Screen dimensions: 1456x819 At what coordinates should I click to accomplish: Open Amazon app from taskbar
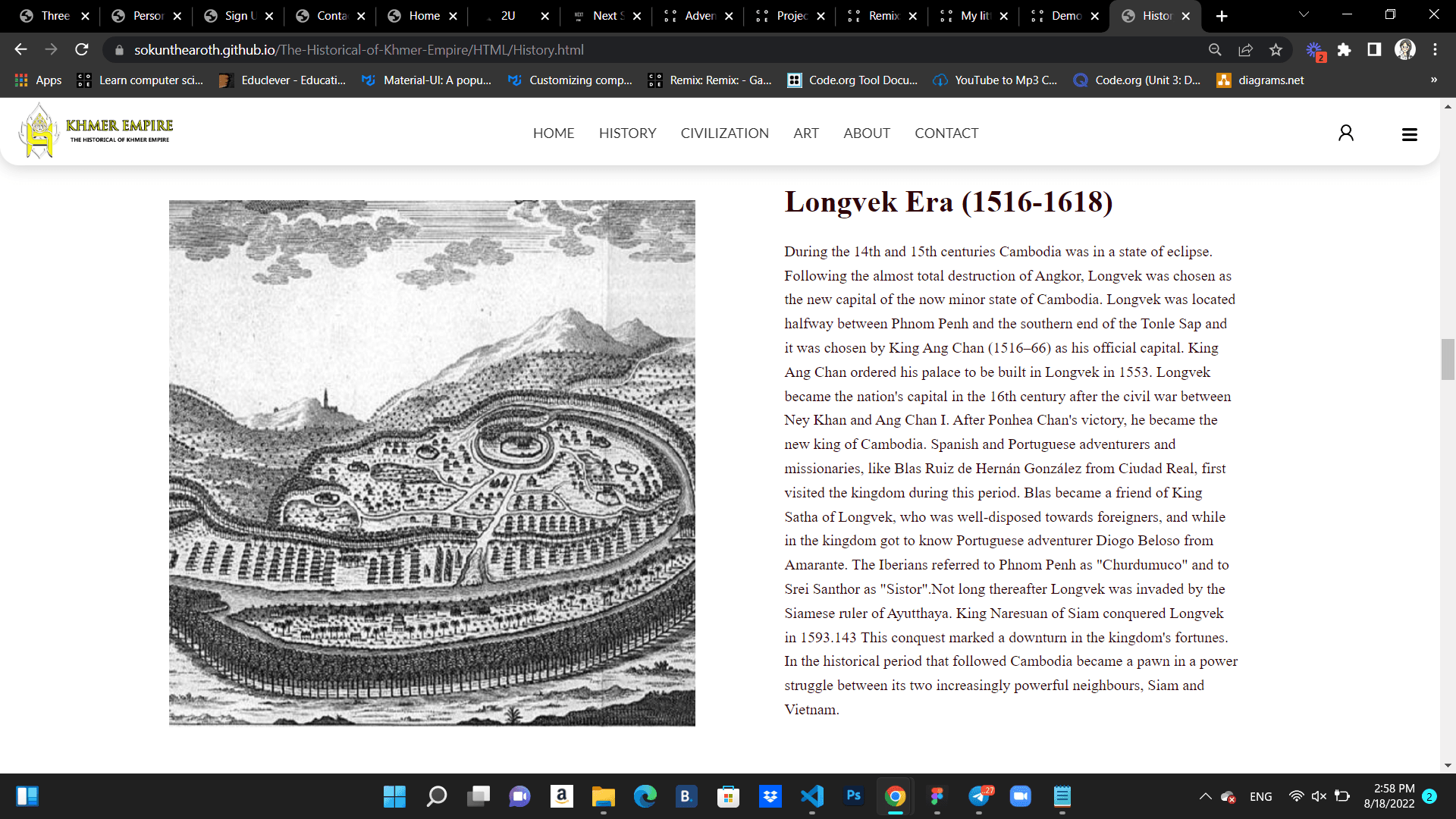click(x=562, y=796)
